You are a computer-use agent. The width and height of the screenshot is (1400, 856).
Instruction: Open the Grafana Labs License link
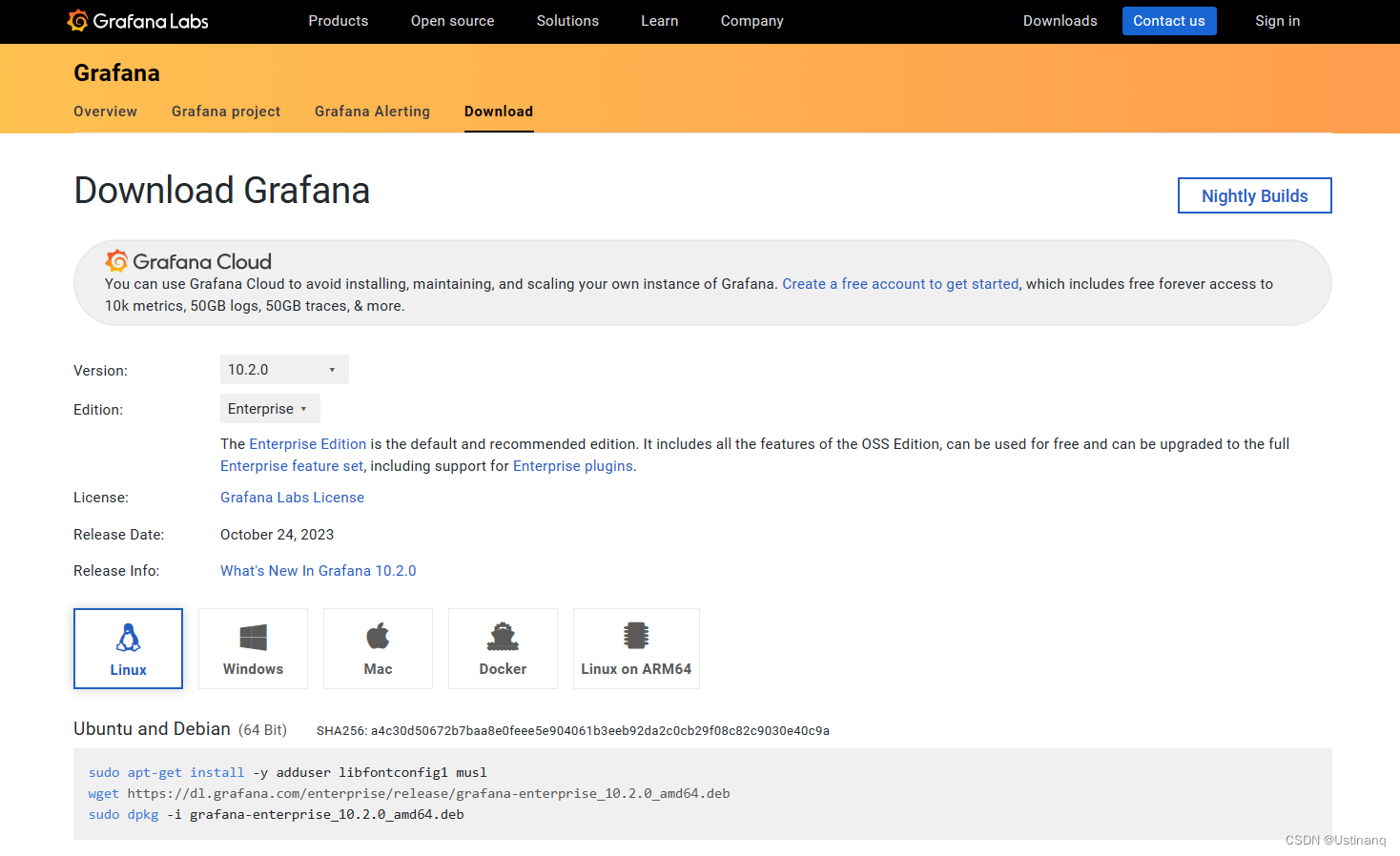(x=292, y=498)
